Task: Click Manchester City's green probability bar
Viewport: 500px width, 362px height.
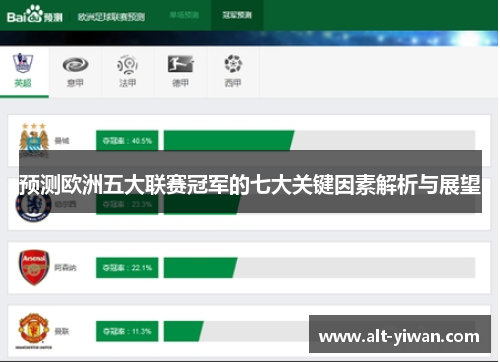Action: point(229,140)
